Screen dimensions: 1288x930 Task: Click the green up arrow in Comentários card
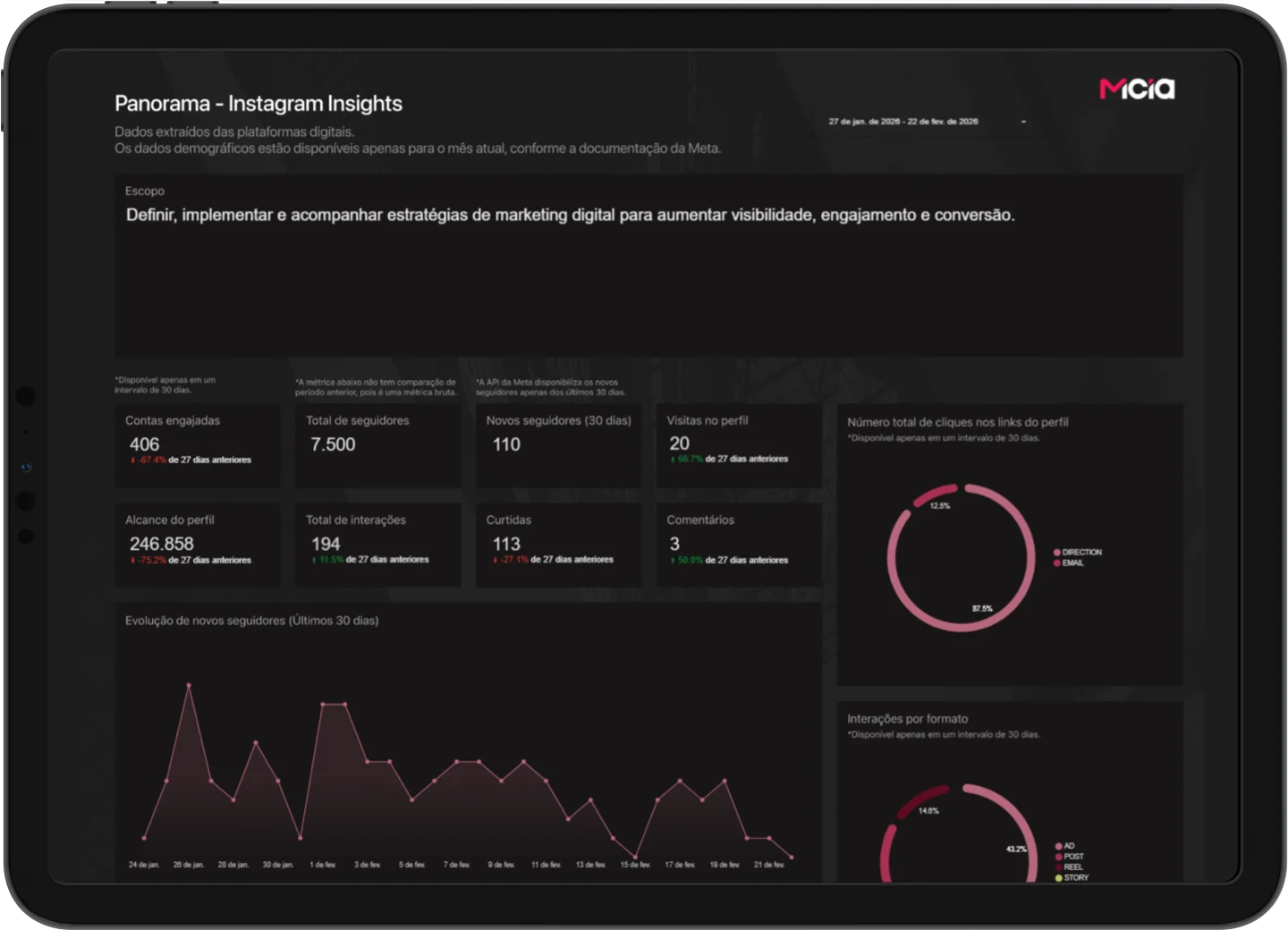(x=673, y=561)
